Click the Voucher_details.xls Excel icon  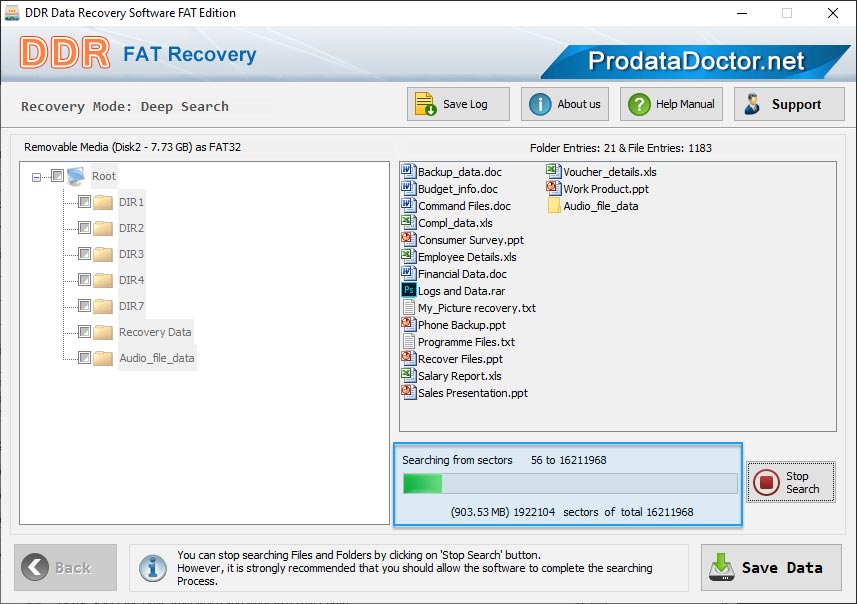(x=554, y=171)
